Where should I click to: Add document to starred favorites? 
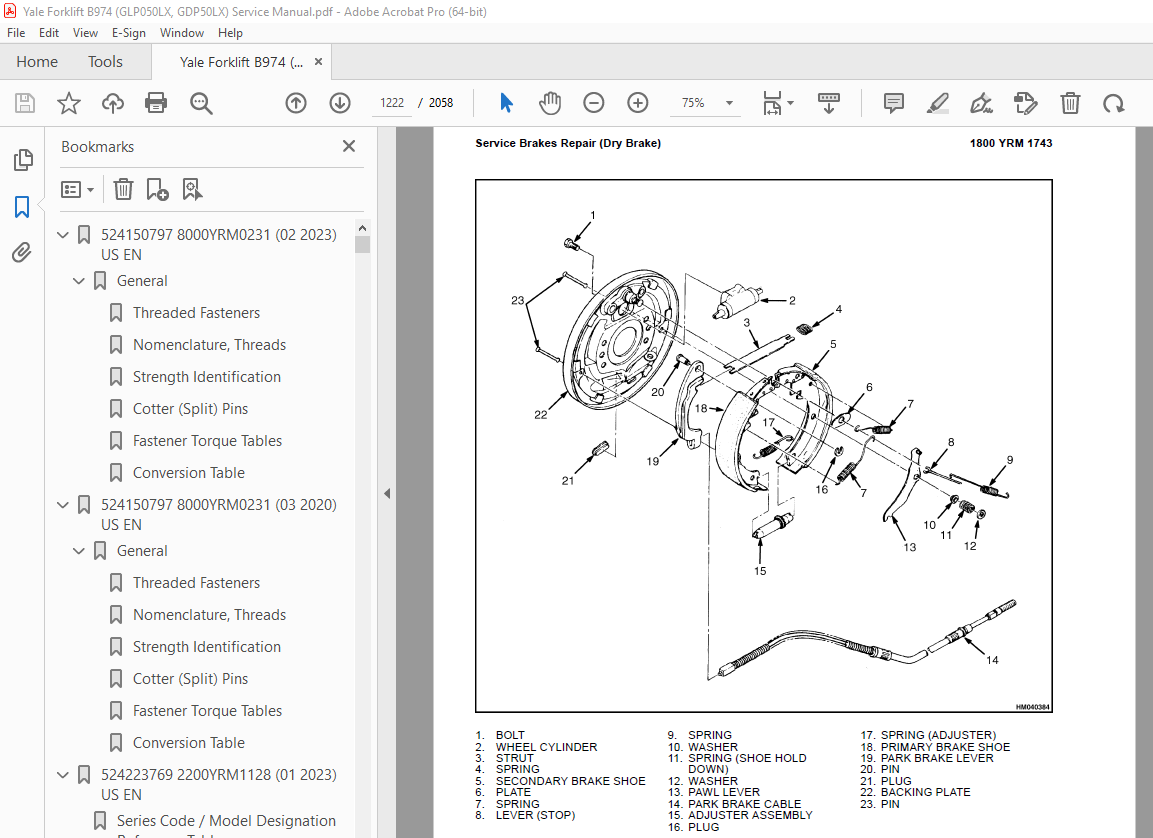point(68,103)
